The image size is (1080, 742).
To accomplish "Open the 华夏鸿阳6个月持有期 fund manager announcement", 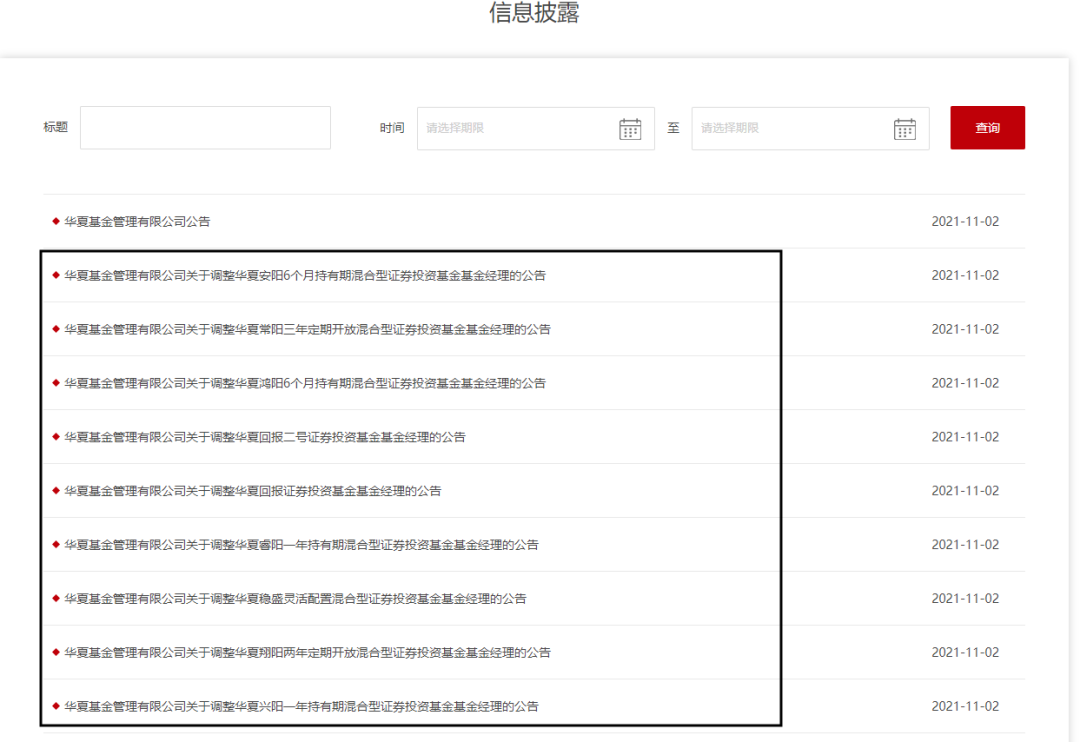I will 304,383.
